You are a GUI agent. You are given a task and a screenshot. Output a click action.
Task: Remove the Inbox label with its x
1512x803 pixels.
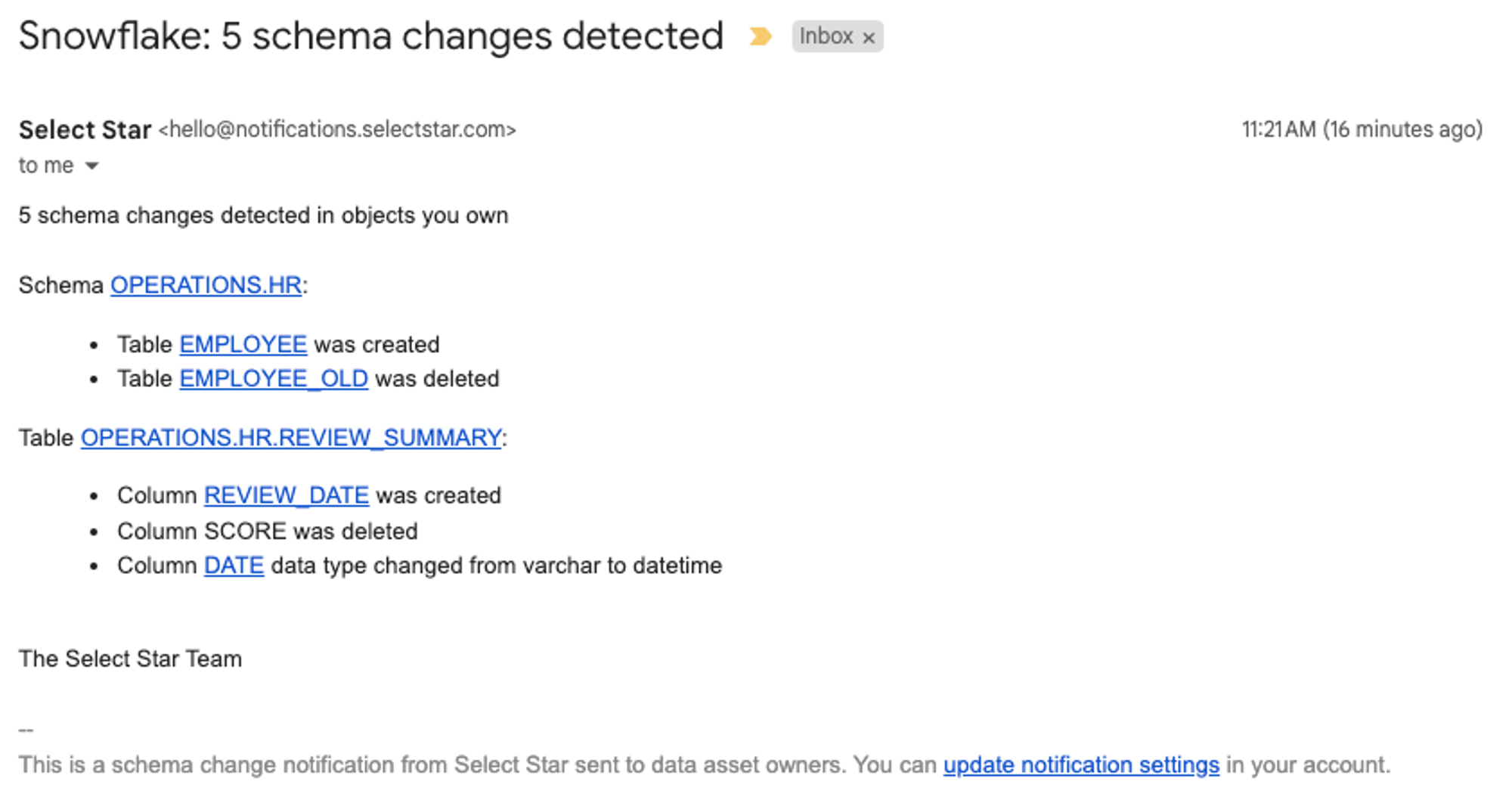[869, 37]
